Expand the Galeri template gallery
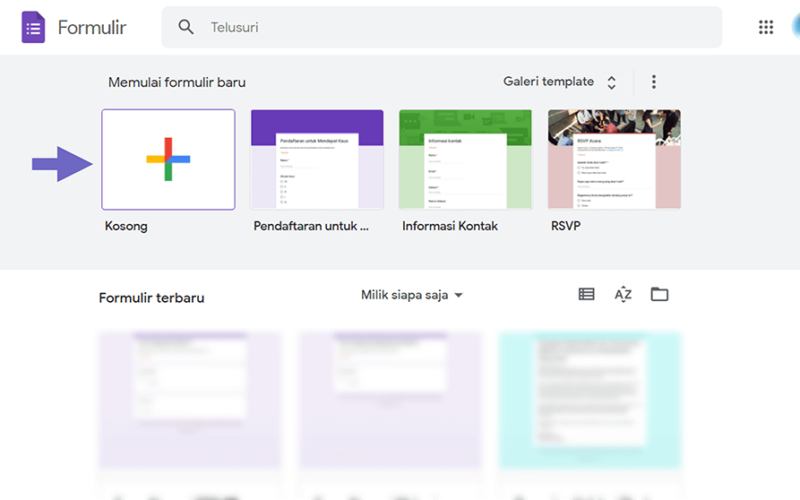The height and width of the screenshot is (500, 800). (x=560, y=82)
